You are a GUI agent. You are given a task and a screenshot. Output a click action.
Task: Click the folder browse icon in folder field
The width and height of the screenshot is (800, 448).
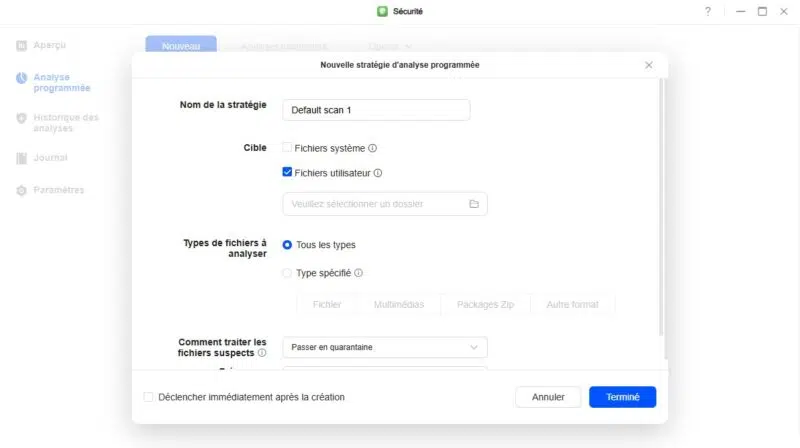tap(474, 204)
